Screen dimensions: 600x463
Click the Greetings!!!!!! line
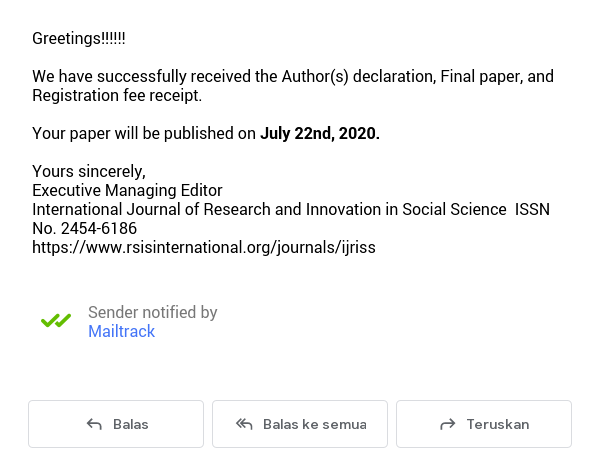[x=79, y=39]
